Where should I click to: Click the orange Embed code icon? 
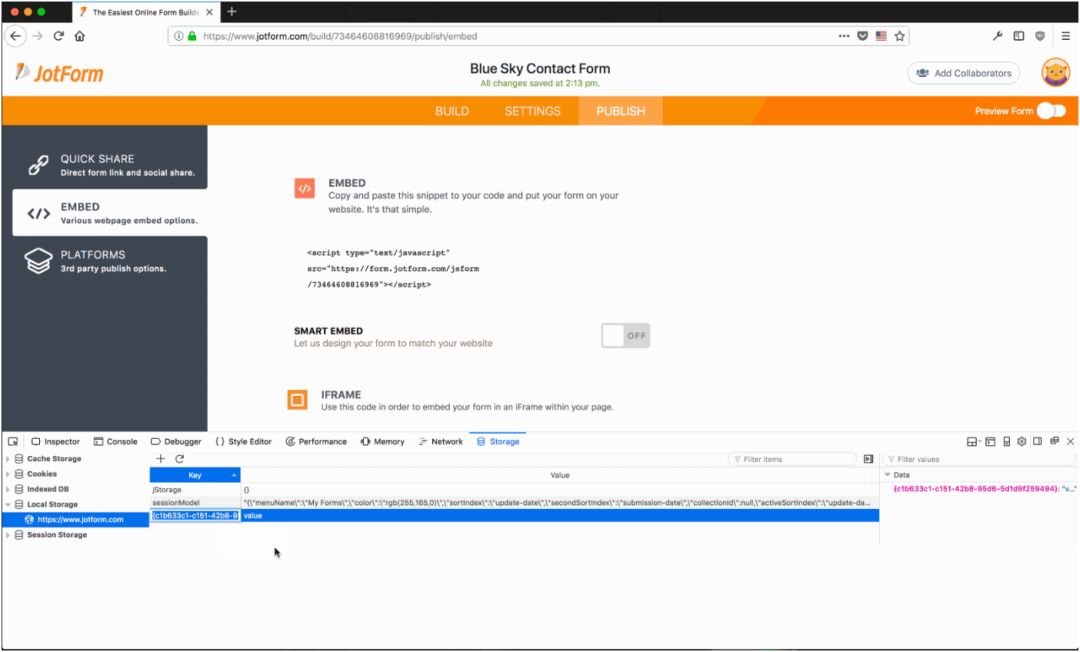(x=304, y=188)
